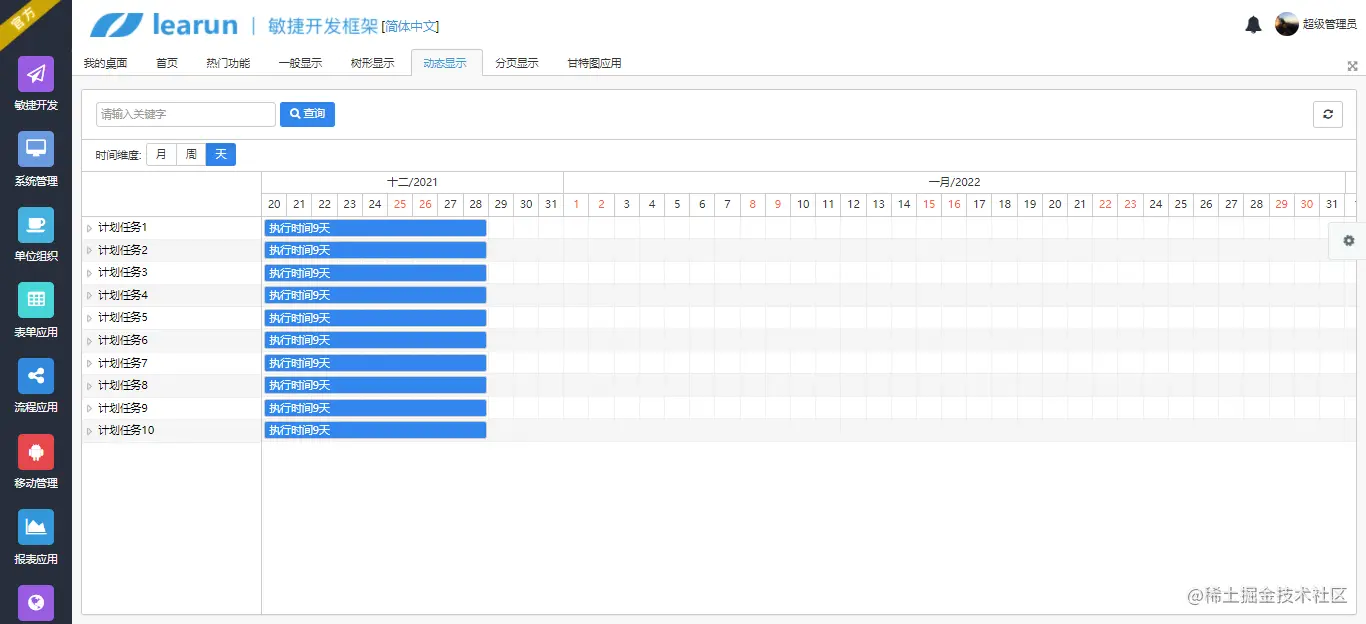Switch the time dimension to 月
This screenshot has height=624, width=1366.
click(x=162, y=154)
